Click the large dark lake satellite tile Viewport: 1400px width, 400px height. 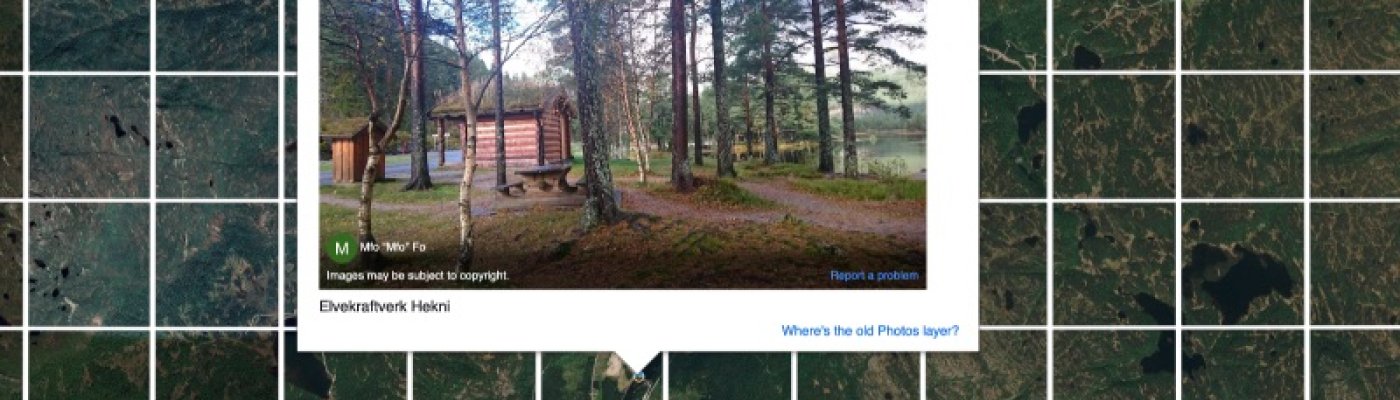[x=1242, y=263]
